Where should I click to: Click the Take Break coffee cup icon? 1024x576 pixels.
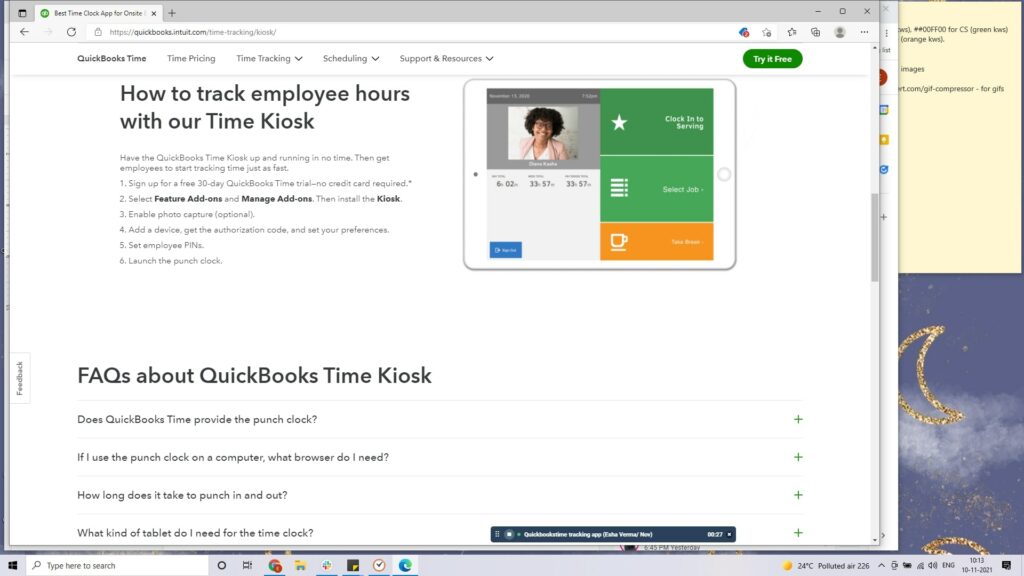pyautogui.click(x=617, y=241)
